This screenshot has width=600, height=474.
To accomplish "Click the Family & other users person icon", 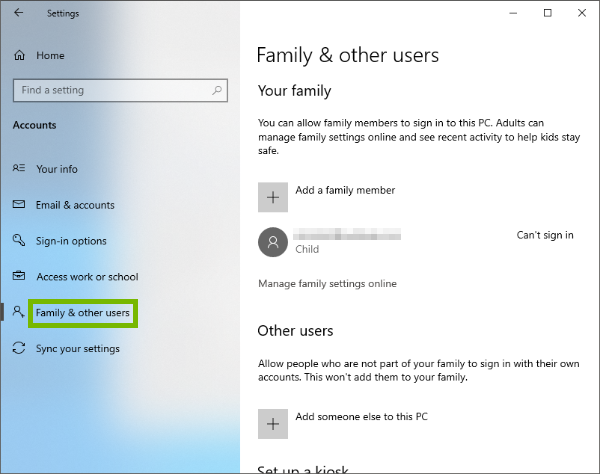I will 18,312.
